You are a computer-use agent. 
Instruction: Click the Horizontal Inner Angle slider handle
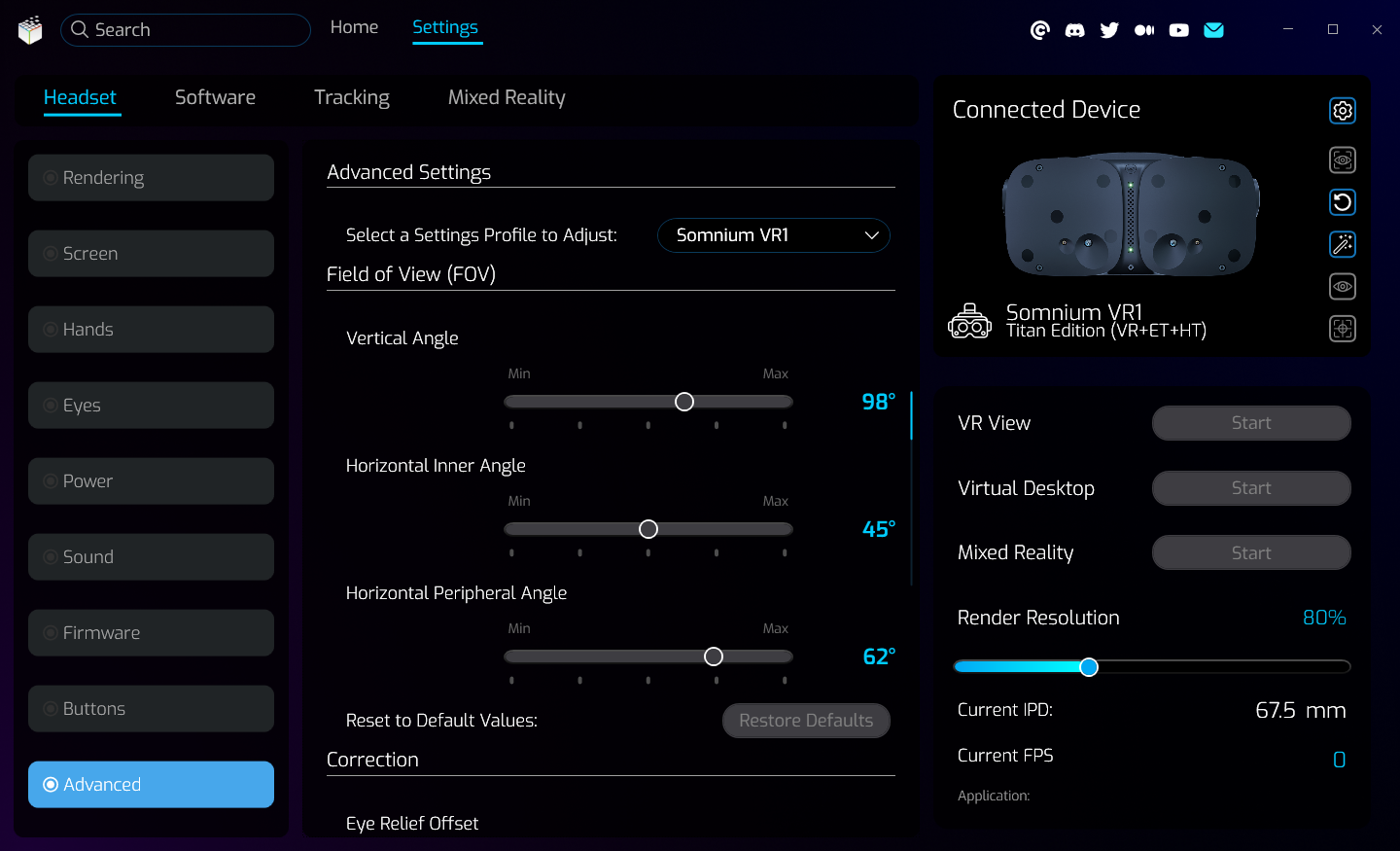click(648, 529)
